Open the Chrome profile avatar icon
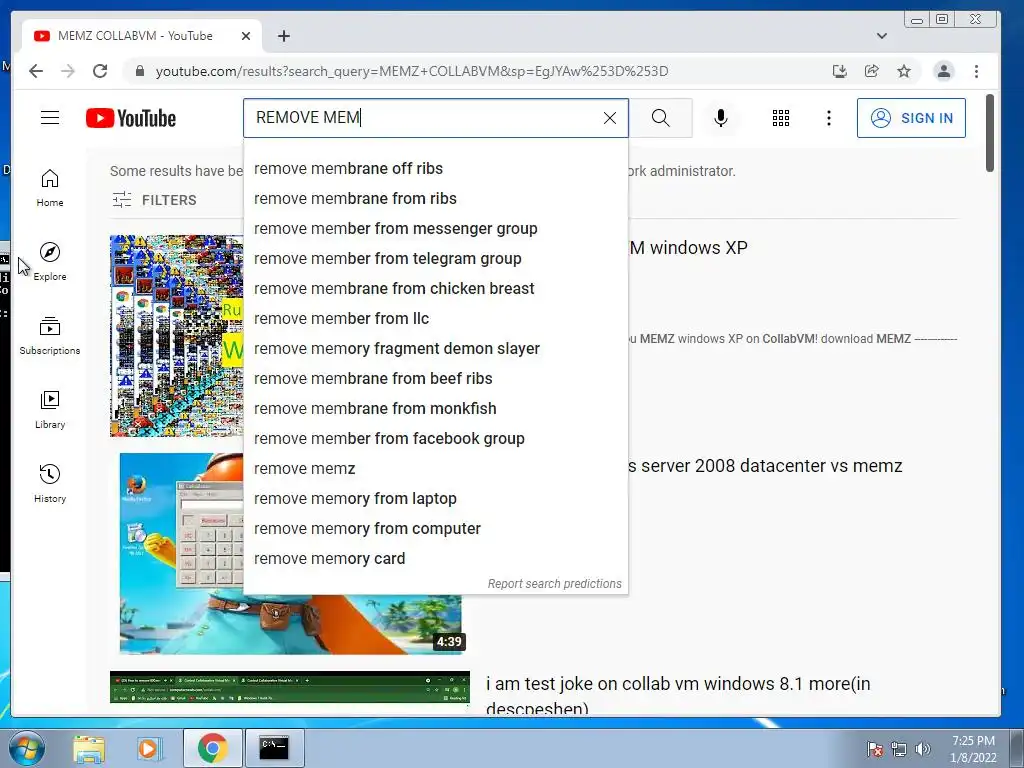1024x768 pixels. click(944, 71)
